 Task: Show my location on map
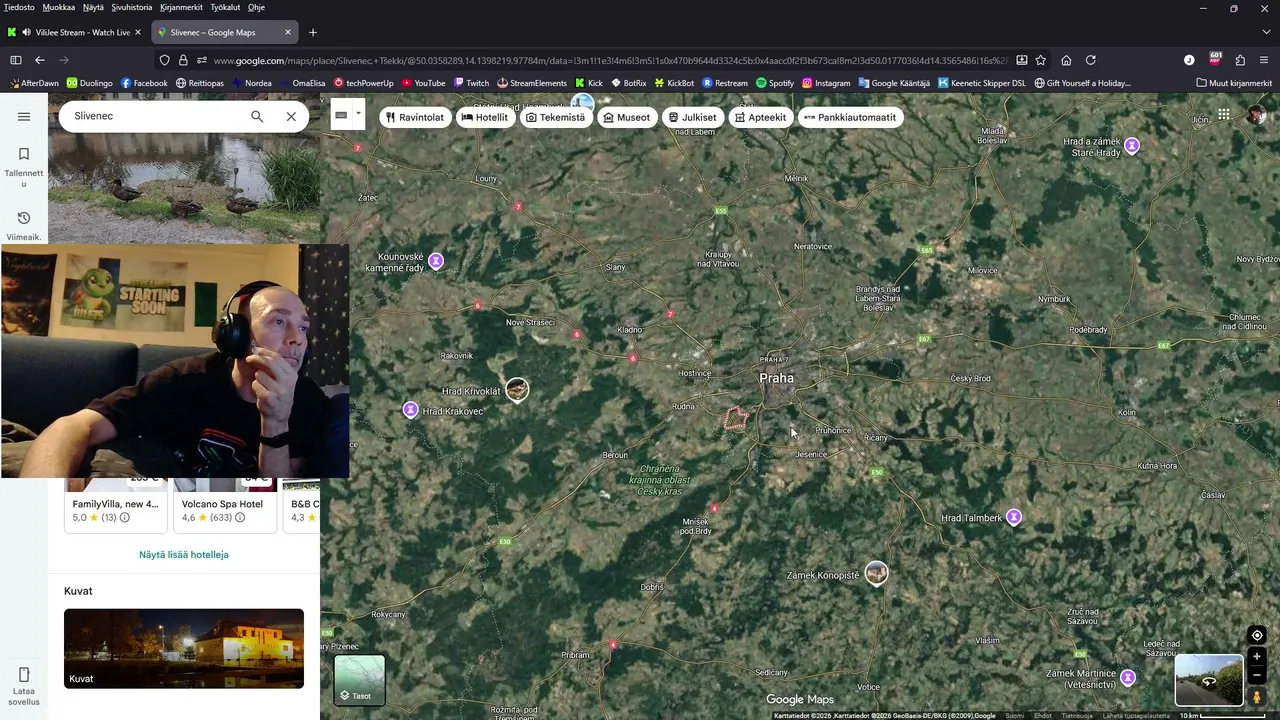click(x=1257, y=636)
